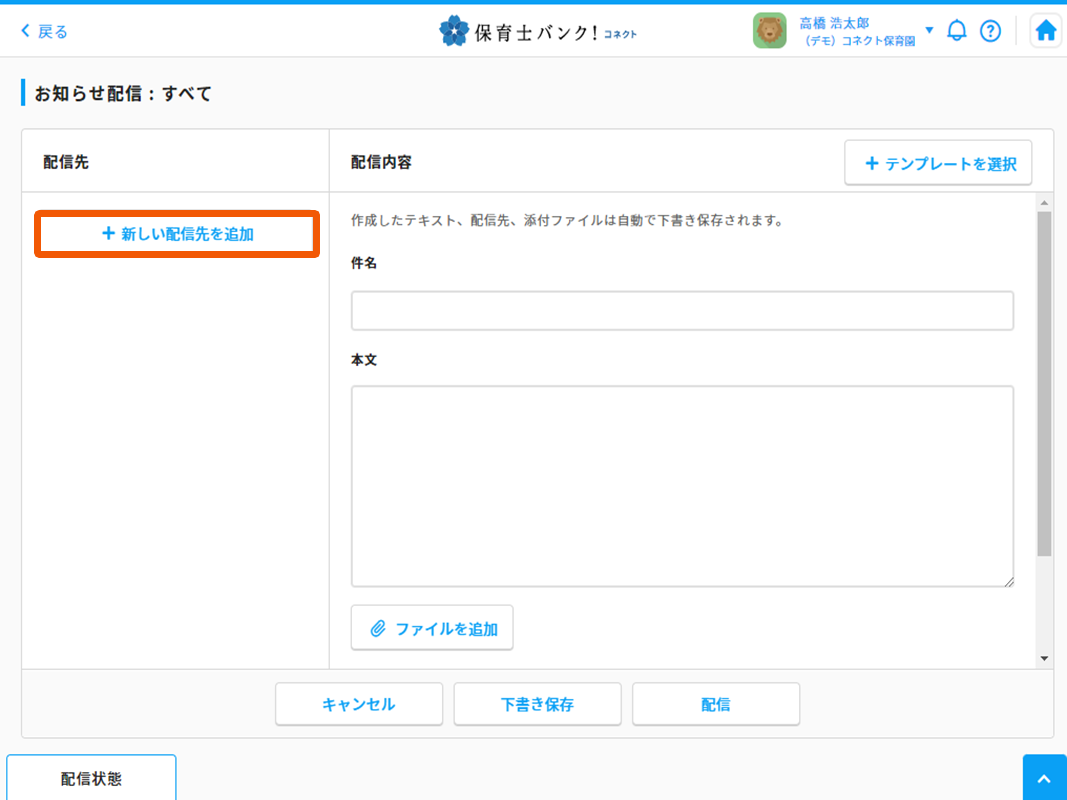
Task: Click the home icon button
Action: tap(1045, 31)
